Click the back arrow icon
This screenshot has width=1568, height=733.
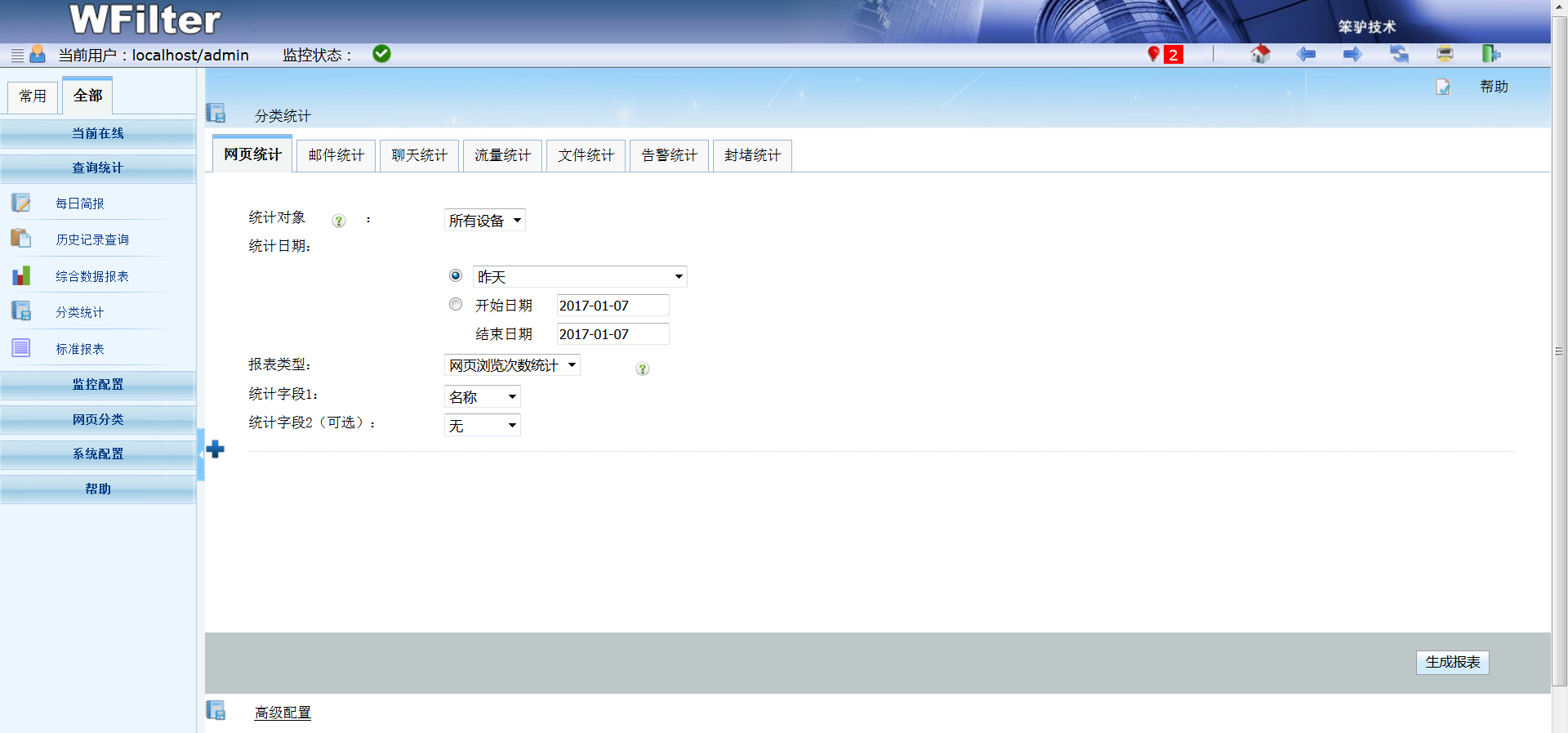(x=1306, y=55)
